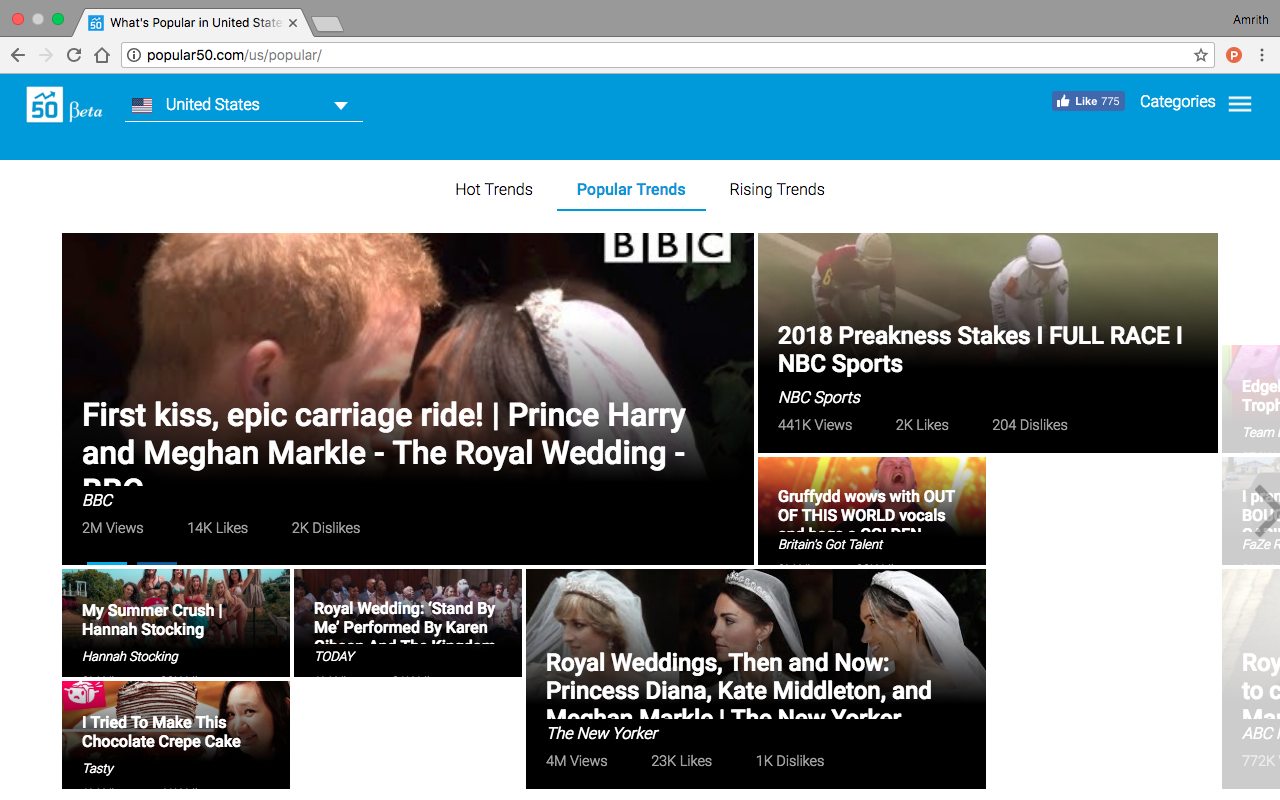Open a new browser tab
This screenshot has height=800, width=1280.
click(x=327, y=23)
